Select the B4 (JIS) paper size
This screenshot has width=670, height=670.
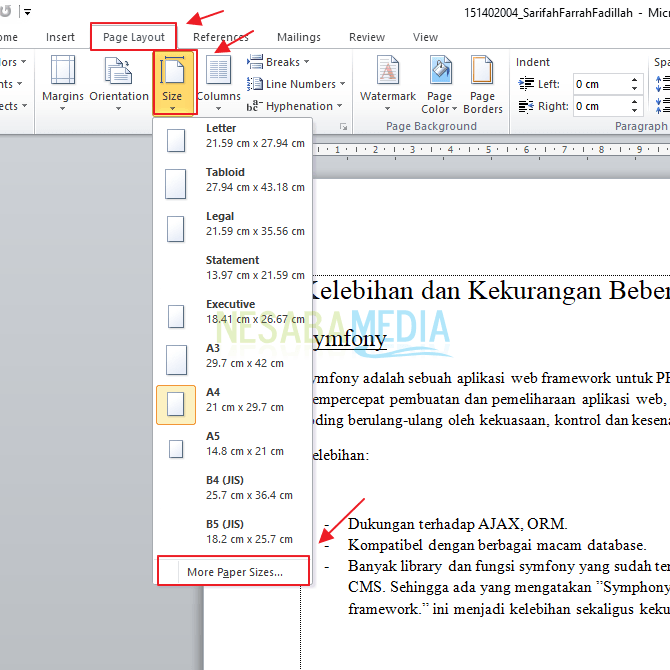[233, 491]
